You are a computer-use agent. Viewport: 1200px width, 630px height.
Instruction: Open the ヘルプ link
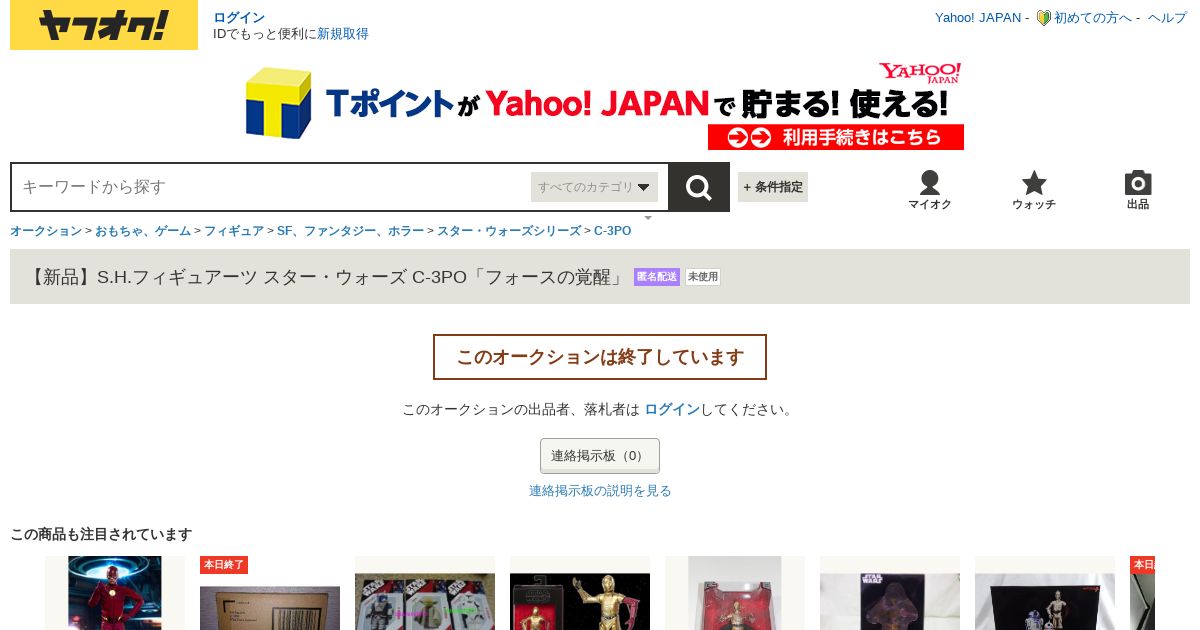pos(1167,18)
